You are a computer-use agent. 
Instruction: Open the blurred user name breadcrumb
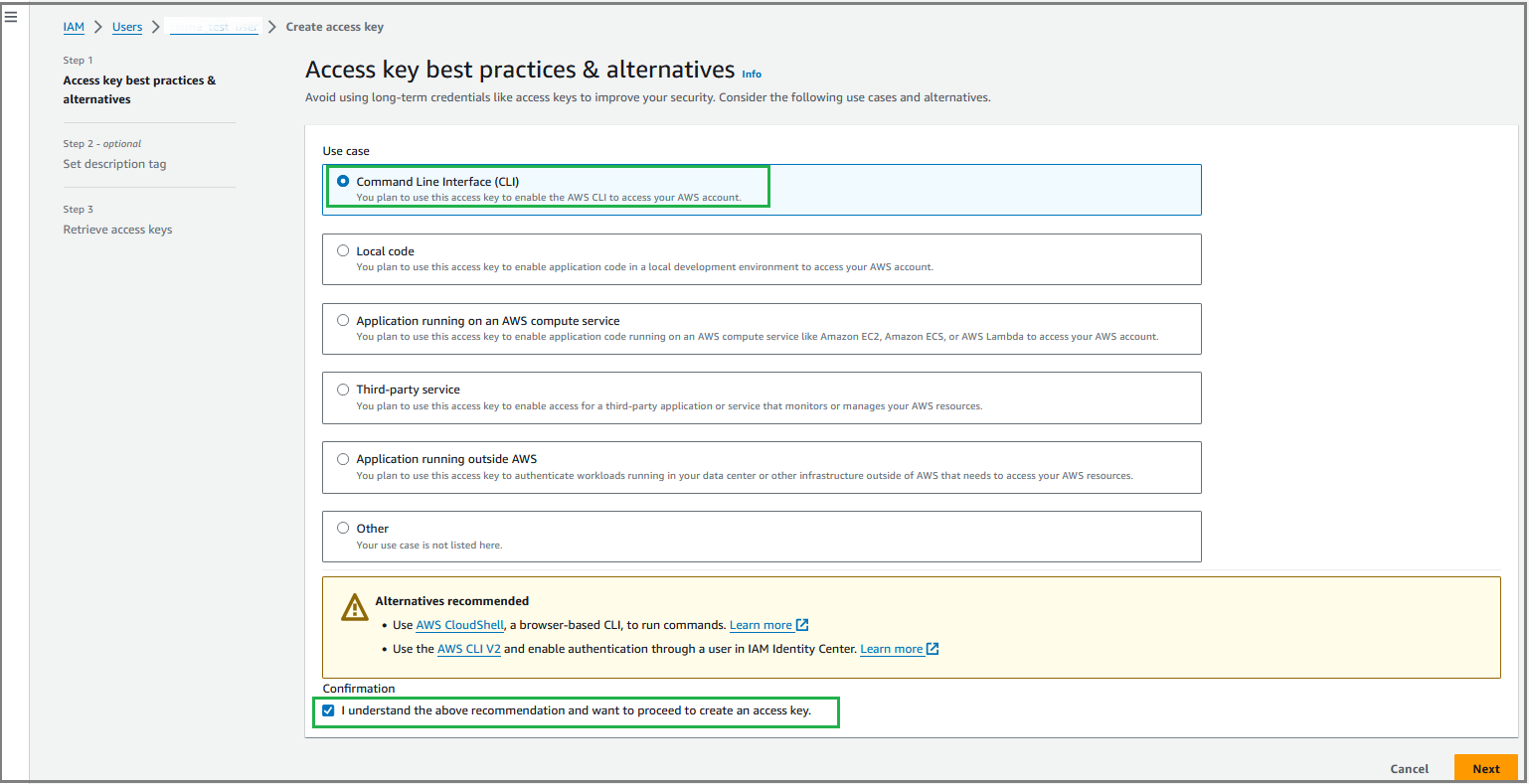coord(214,27)
